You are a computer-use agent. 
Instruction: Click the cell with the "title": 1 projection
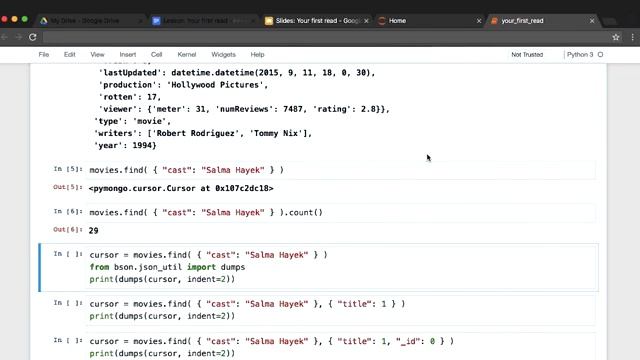(342, 310)
